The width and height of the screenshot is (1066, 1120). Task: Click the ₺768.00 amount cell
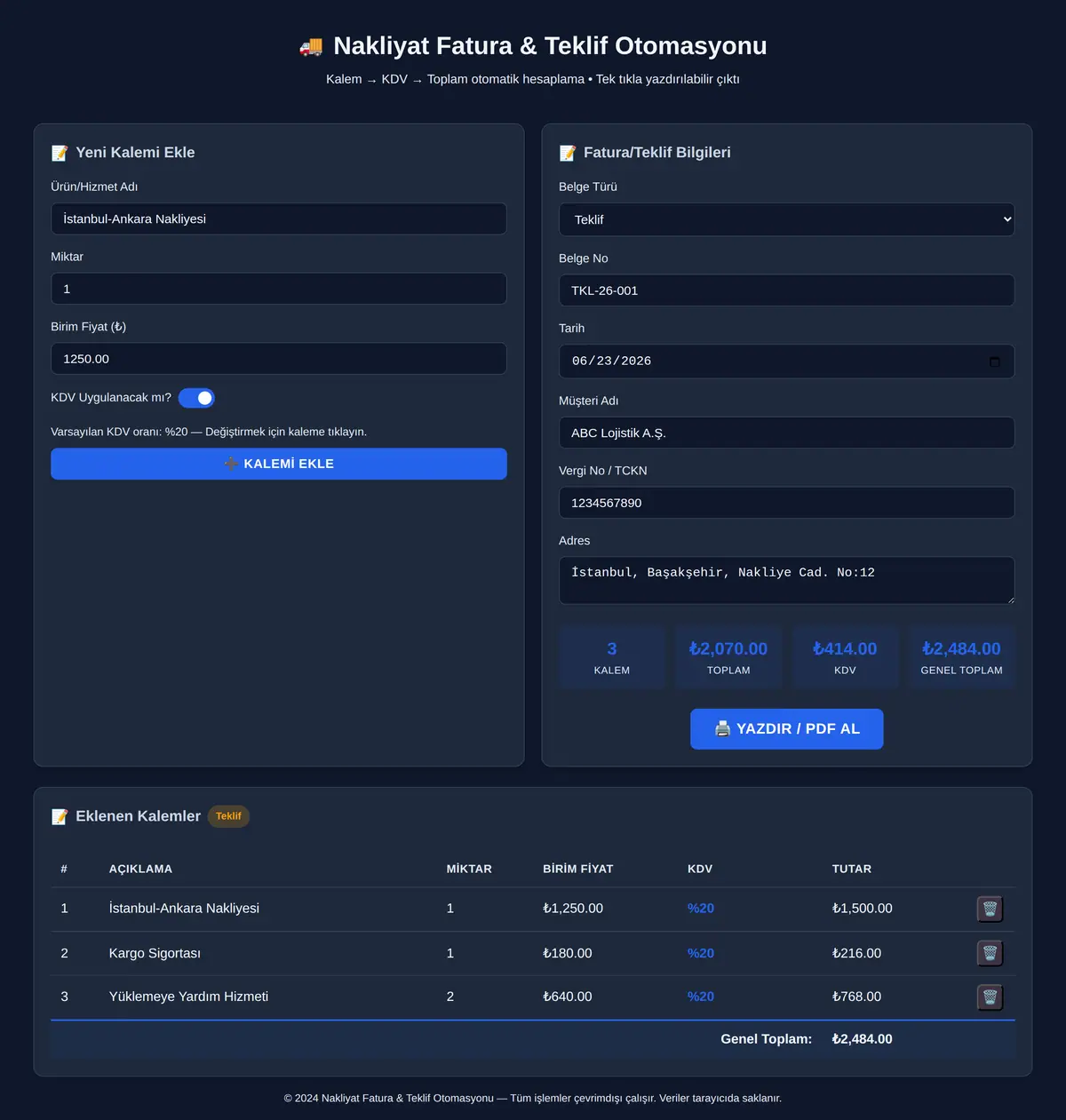tap(857, 997)
